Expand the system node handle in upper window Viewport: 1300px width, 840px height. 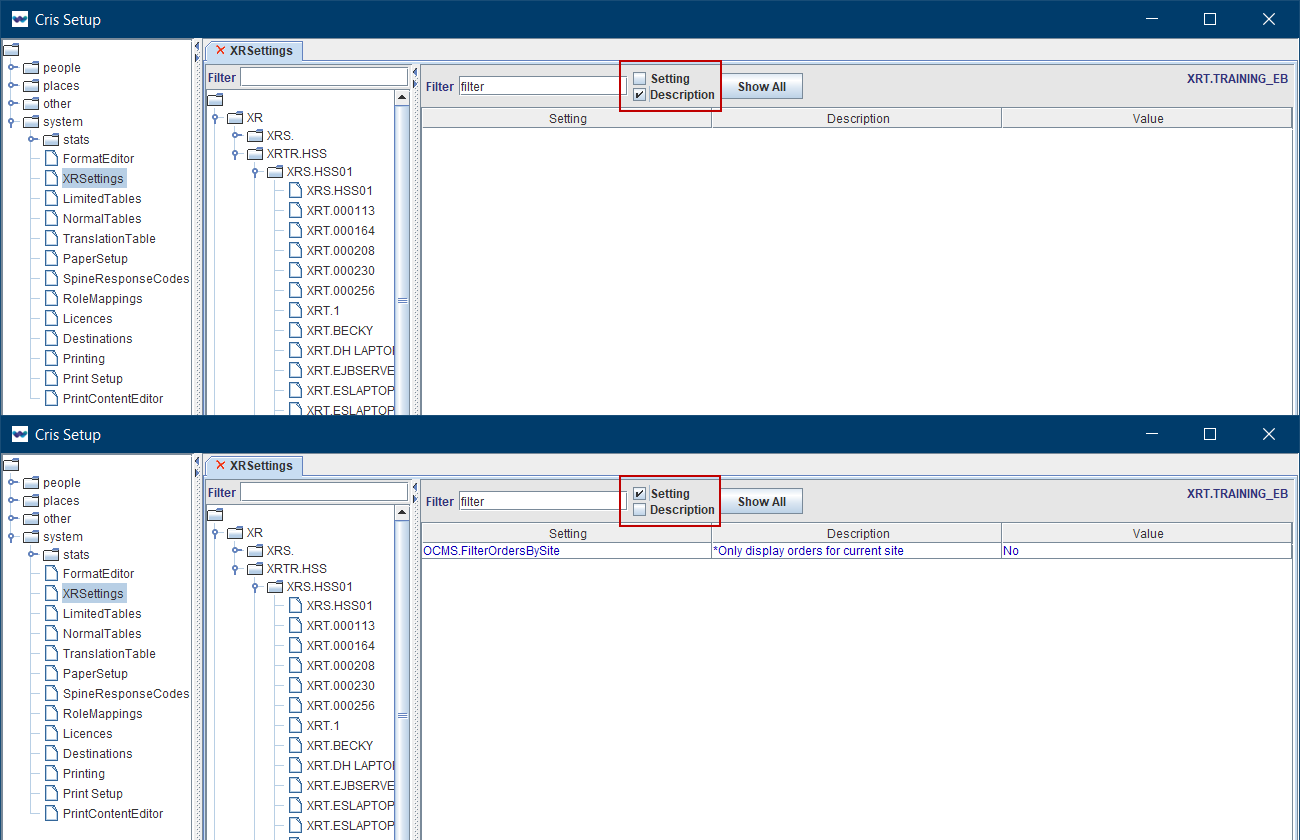coord(13,122)
